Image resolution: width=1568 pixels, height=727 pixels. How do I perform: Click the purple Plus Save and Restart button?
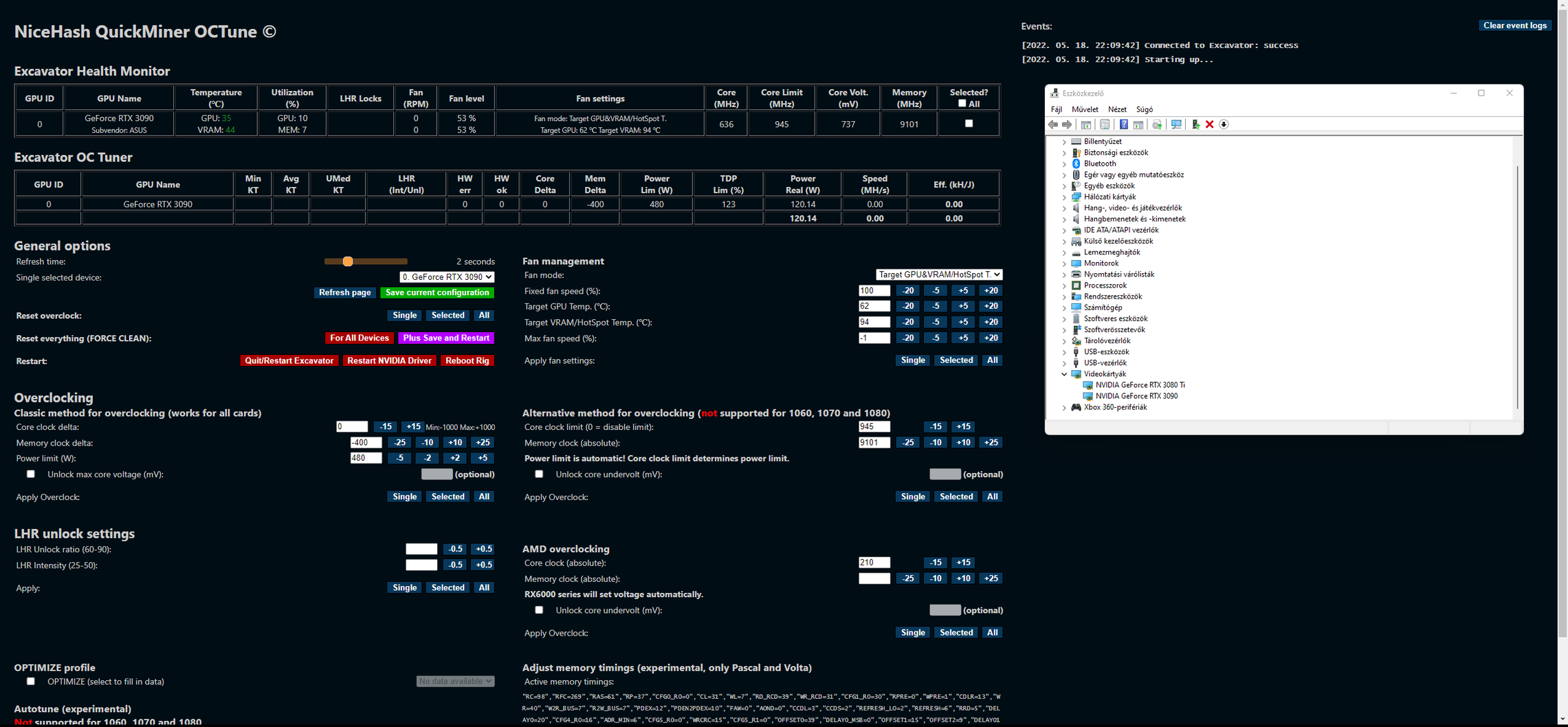pyautogui.click(x=446, y=338)
